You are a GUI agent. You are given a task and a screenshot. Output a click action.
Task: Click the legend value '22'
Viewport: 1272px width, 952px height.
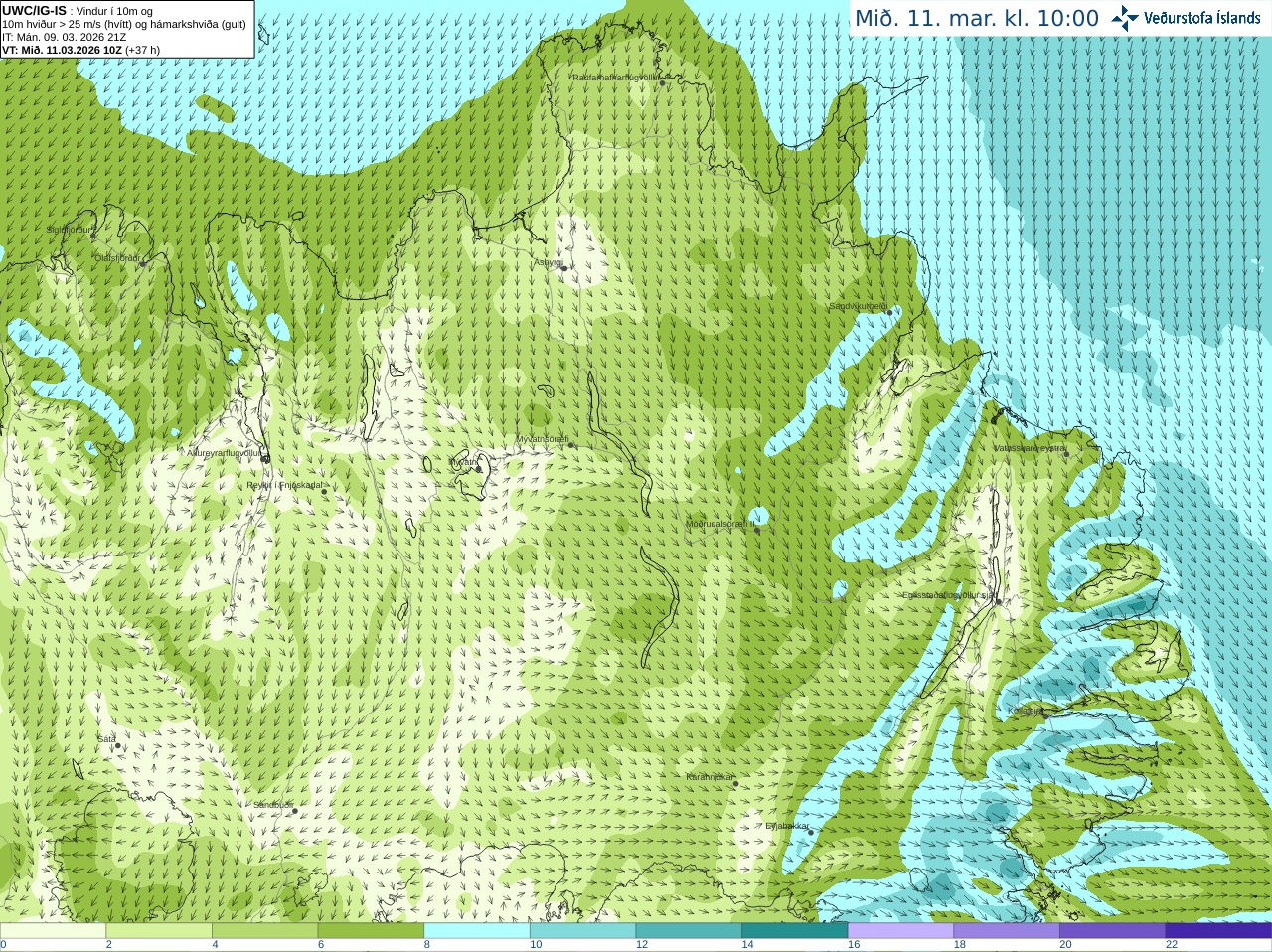pos(1172,944)
